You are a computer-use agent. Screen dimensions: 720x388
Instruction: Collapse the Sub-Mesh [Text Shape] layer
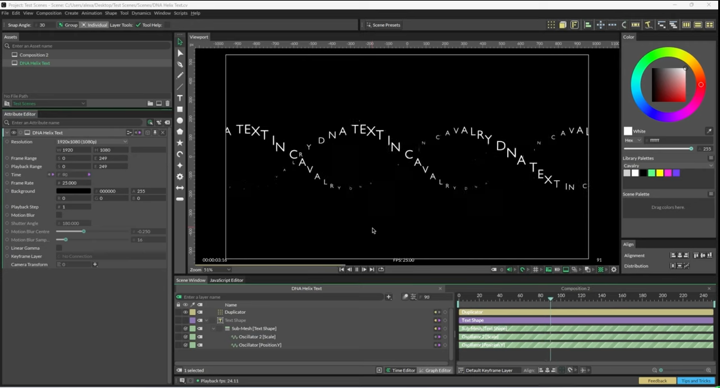pos(214,329)
